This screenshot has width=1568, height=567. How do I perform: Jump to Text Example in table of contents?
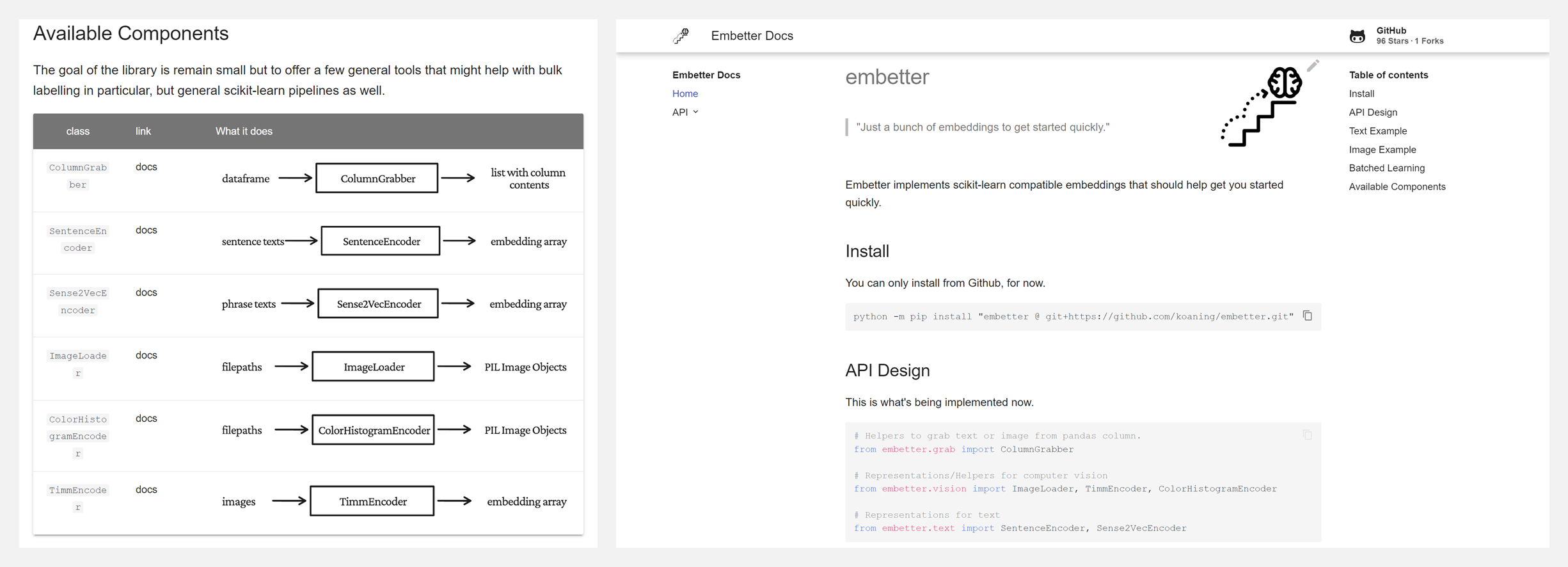click(1378, 131)
